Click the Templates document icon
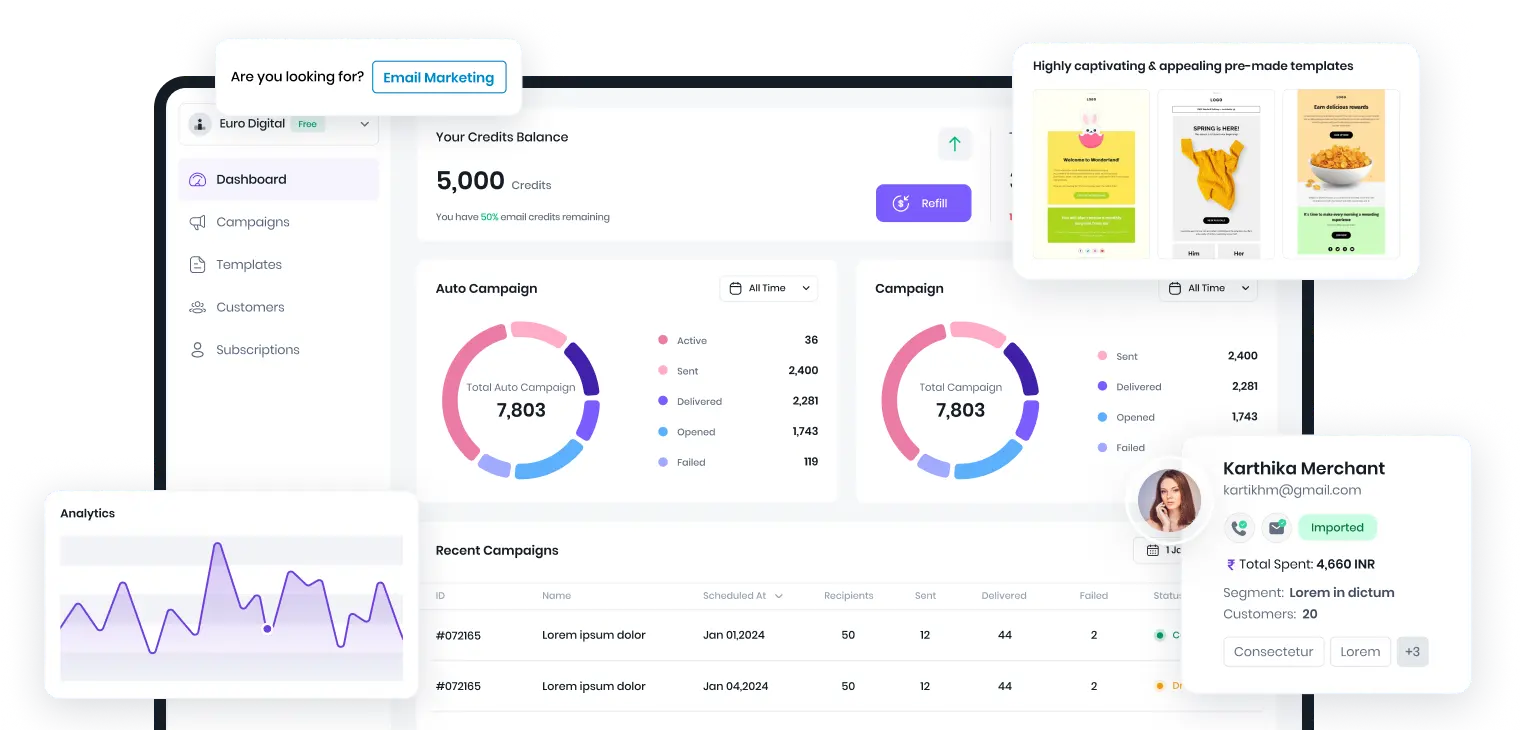This screenshot has height=730, width=1521. pyautogui.click(x=197, y=265)
